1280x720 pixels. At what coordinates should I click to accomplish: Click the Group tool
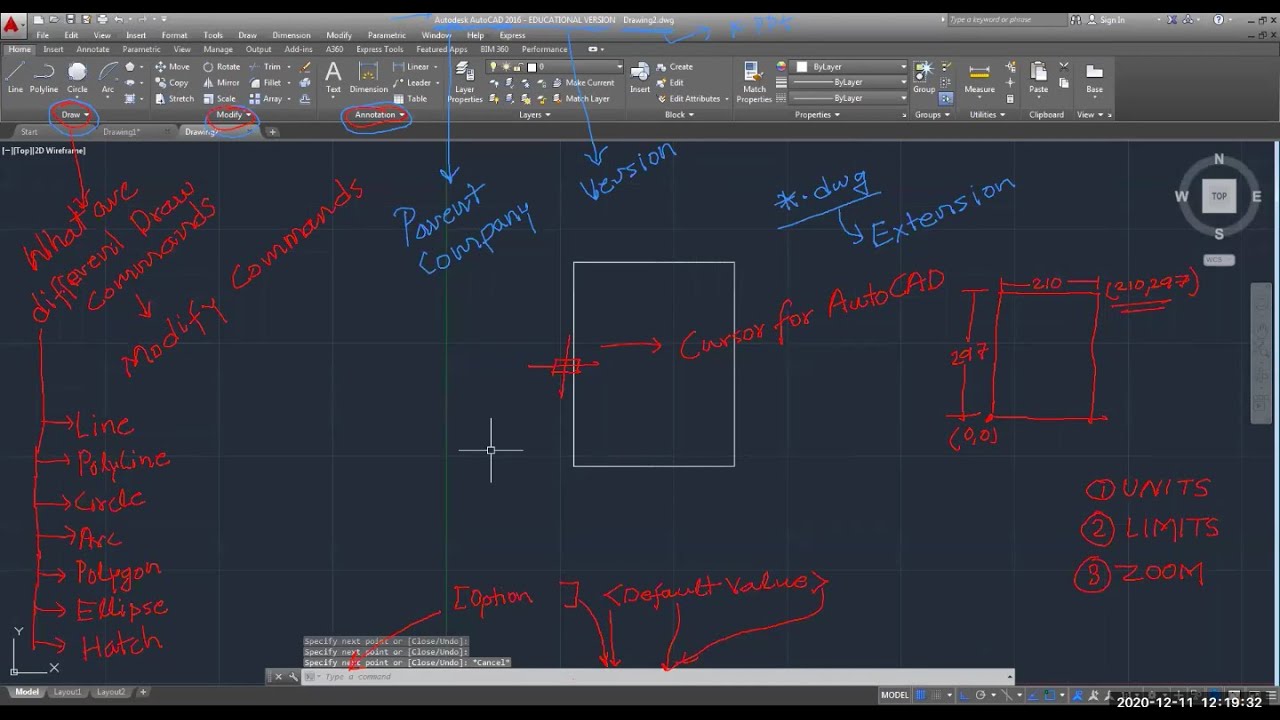click(924, 77)
